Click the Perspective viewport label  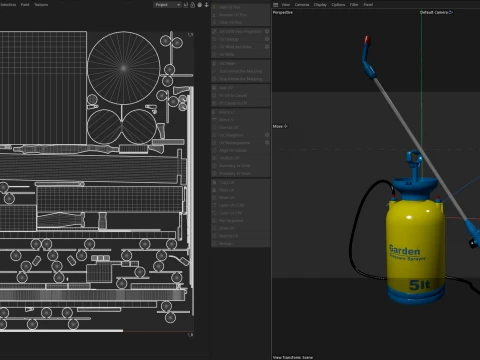point(283,12)
